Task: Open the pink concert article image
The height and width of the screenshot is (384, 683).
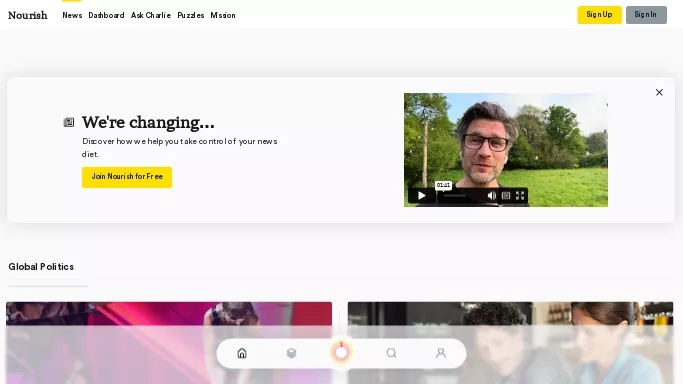Action: coord(169,343)
